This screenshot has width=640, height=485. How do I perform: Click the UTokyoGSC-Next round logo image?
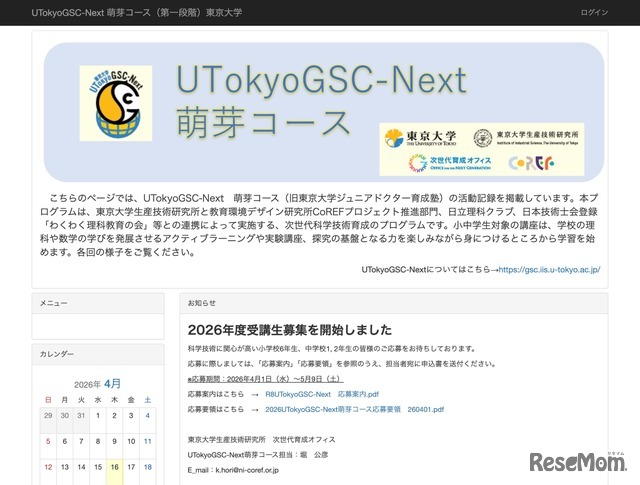click(x=116, y=103)
